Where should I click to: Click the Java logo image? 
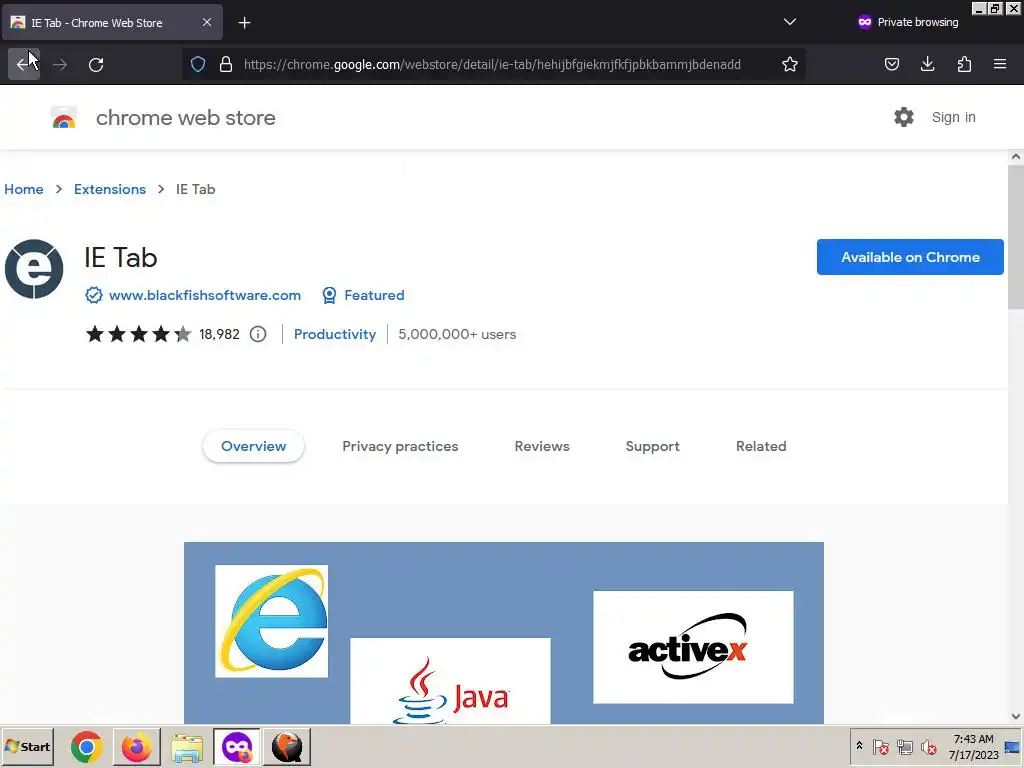(450, 681)
